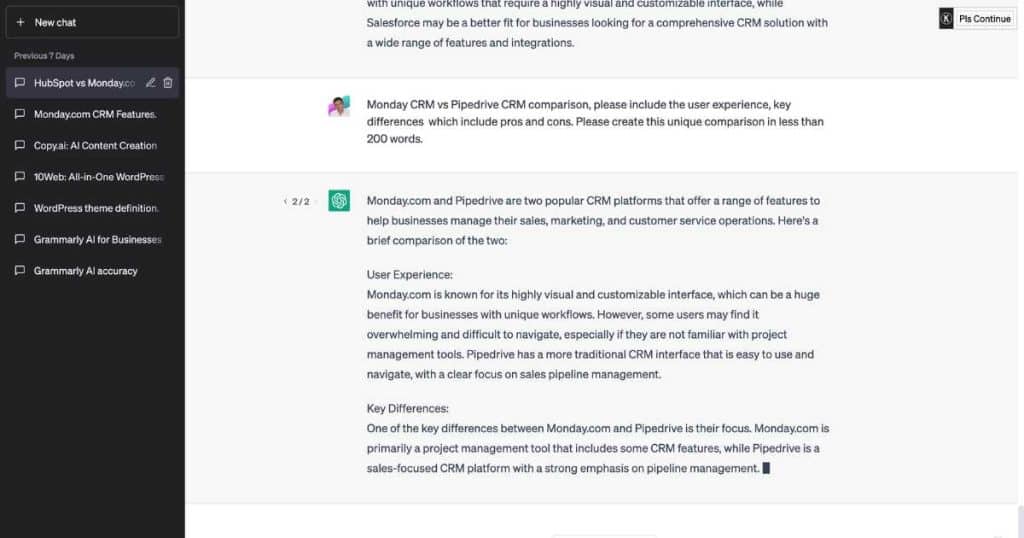Click the user avatar beside the Pipedrive prompt
The height and width of the screenshot is (538, 1024).
[339, 106]
